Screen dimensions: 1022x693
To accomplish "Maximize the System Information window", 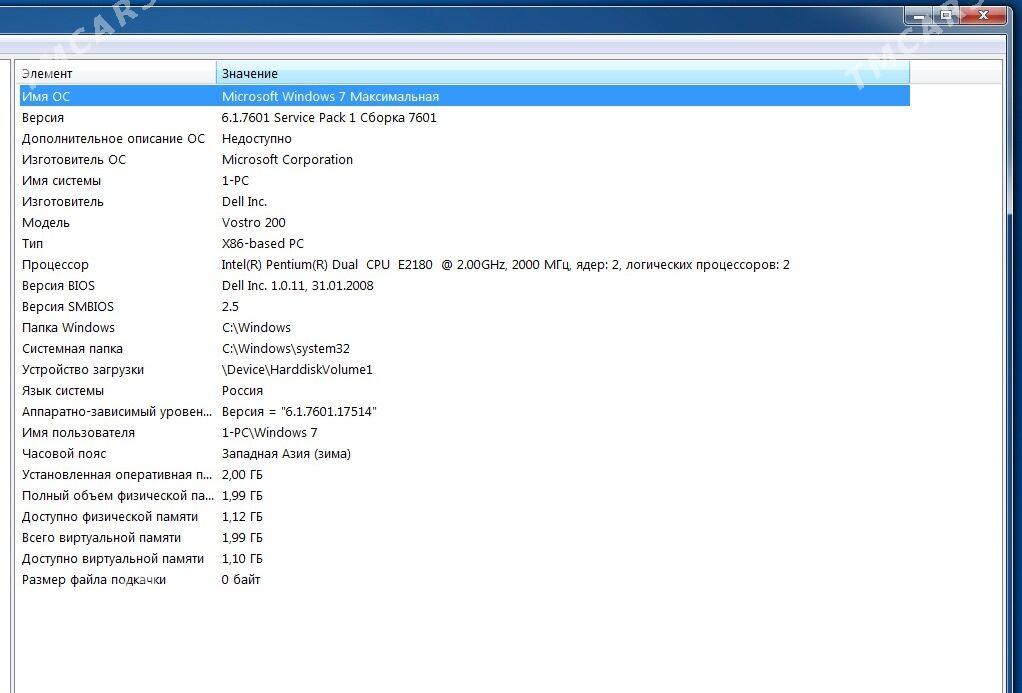I will coord(947,15).
